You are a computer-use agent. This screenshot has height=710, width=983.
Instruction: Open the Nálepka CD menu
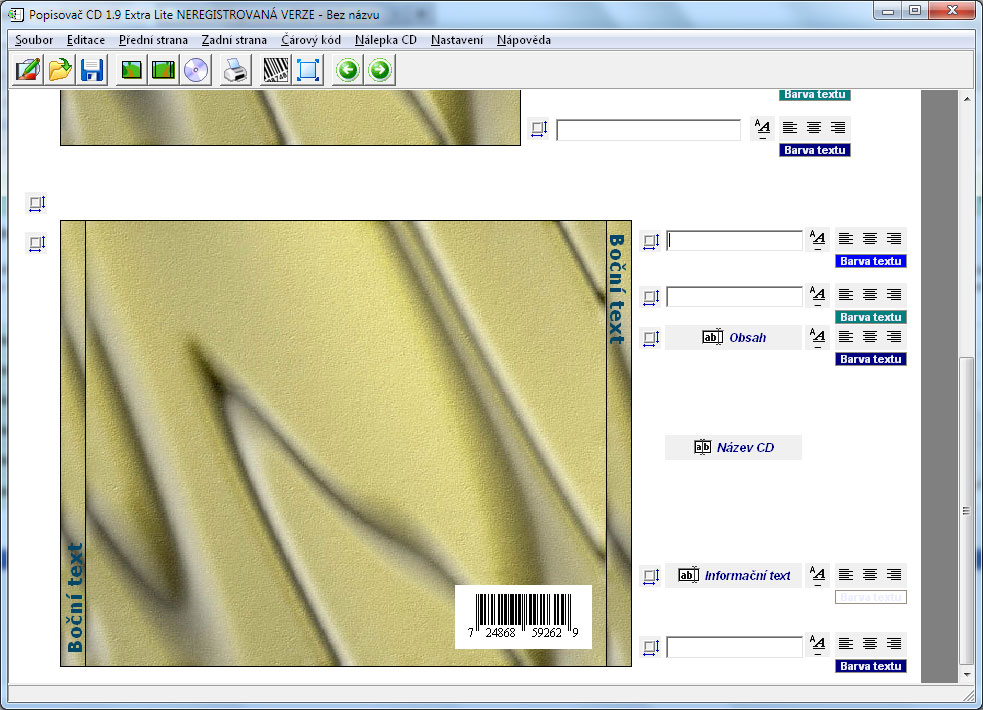pyautogui.click(x=386, y=40)
